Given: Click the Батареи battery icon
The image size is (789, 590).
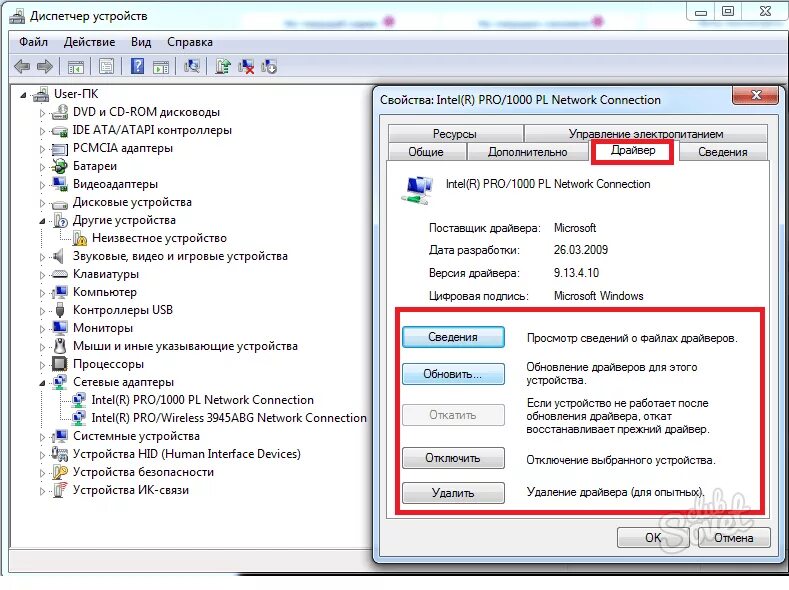Looking at the screenshot, I should (60, 165).
